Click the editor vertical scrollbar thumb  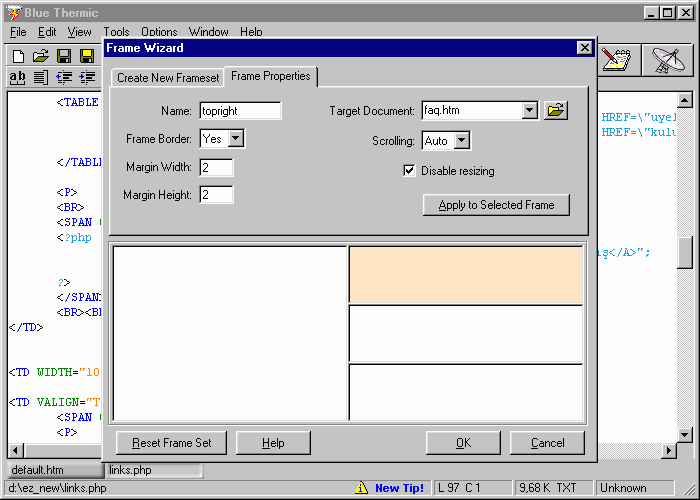click(x=684, y=253)
